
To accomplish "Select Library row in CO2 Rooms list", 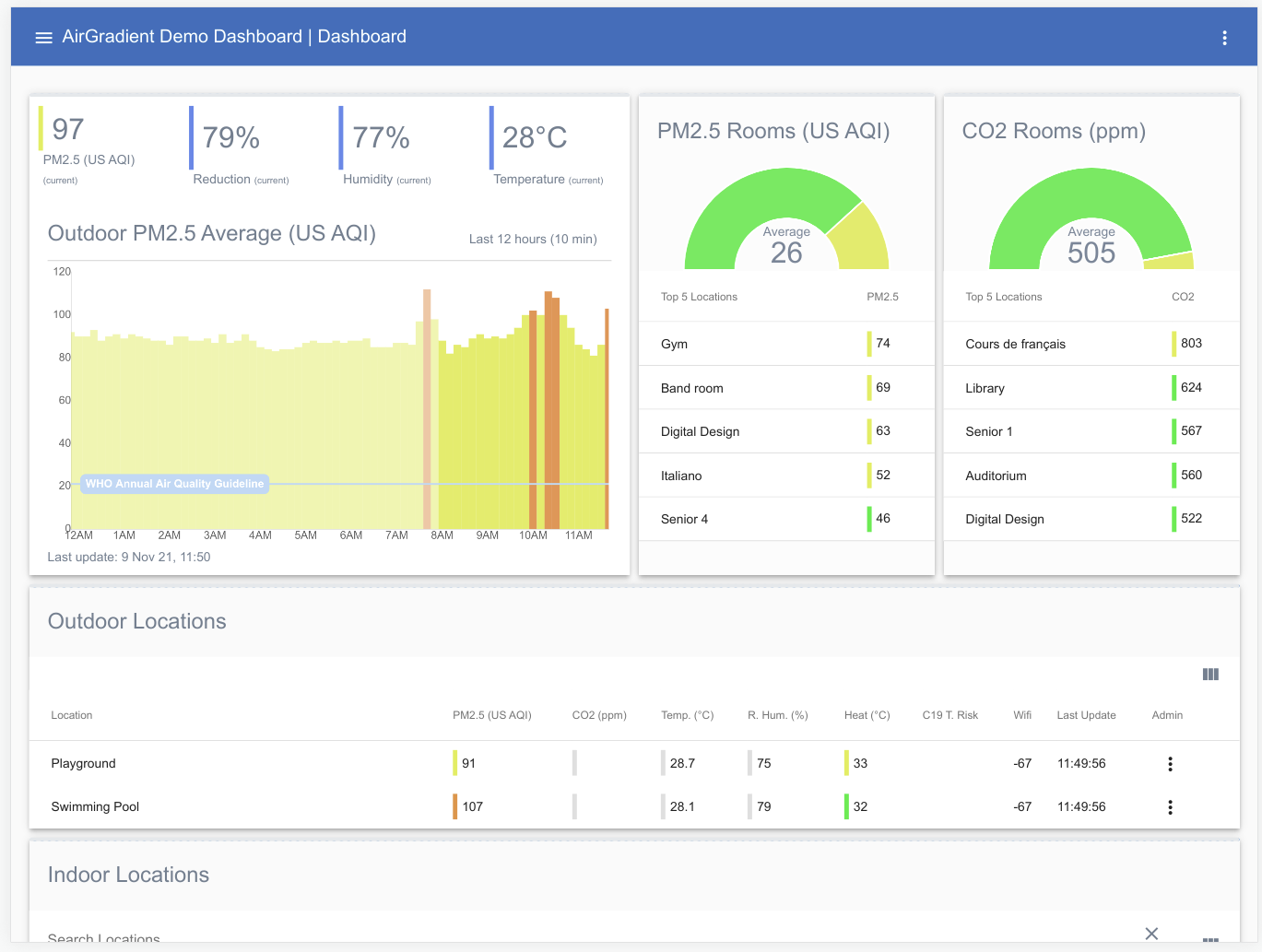I will (x=985, y=388).
